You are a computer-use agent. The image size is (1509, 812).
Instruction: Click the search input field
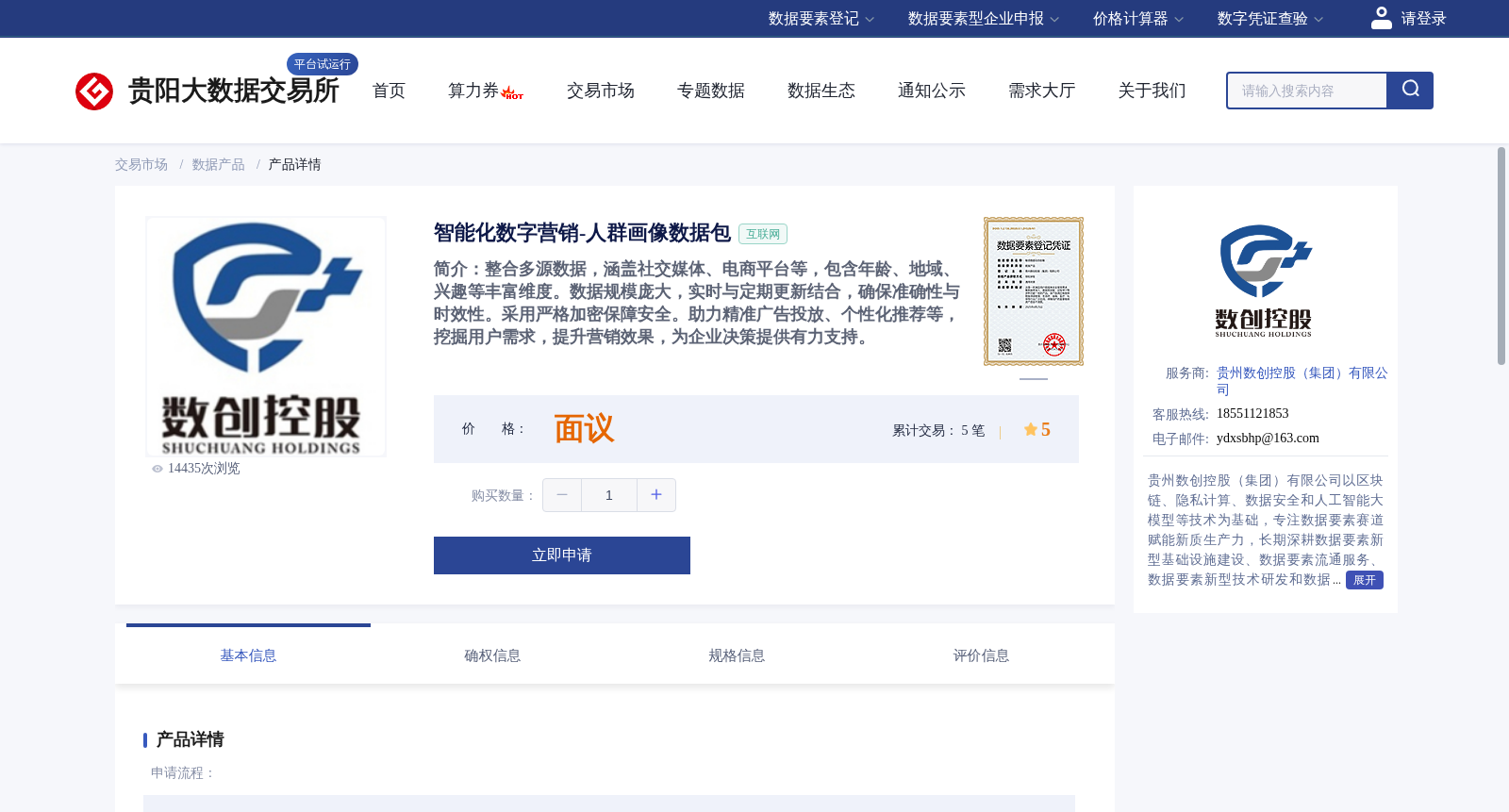click(1307, 91)
